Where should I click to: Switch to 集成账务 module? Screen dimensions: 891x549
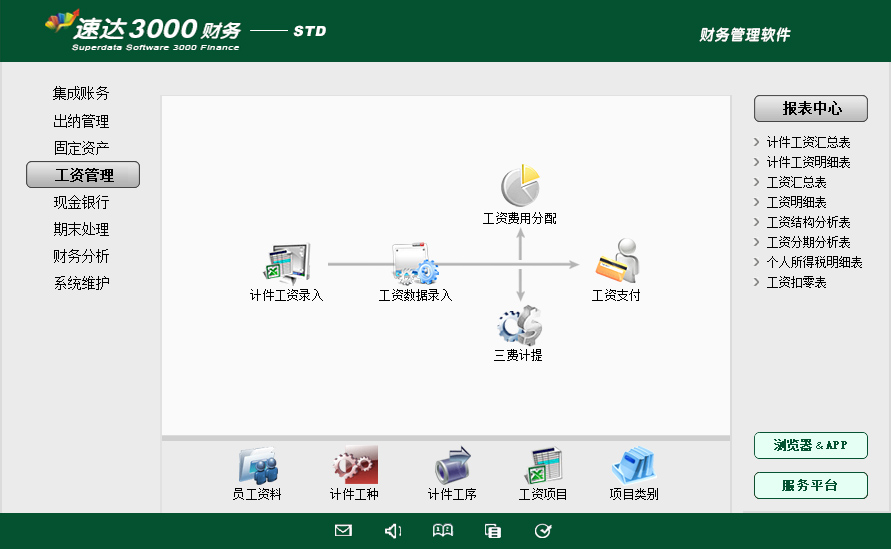[81, 94]
